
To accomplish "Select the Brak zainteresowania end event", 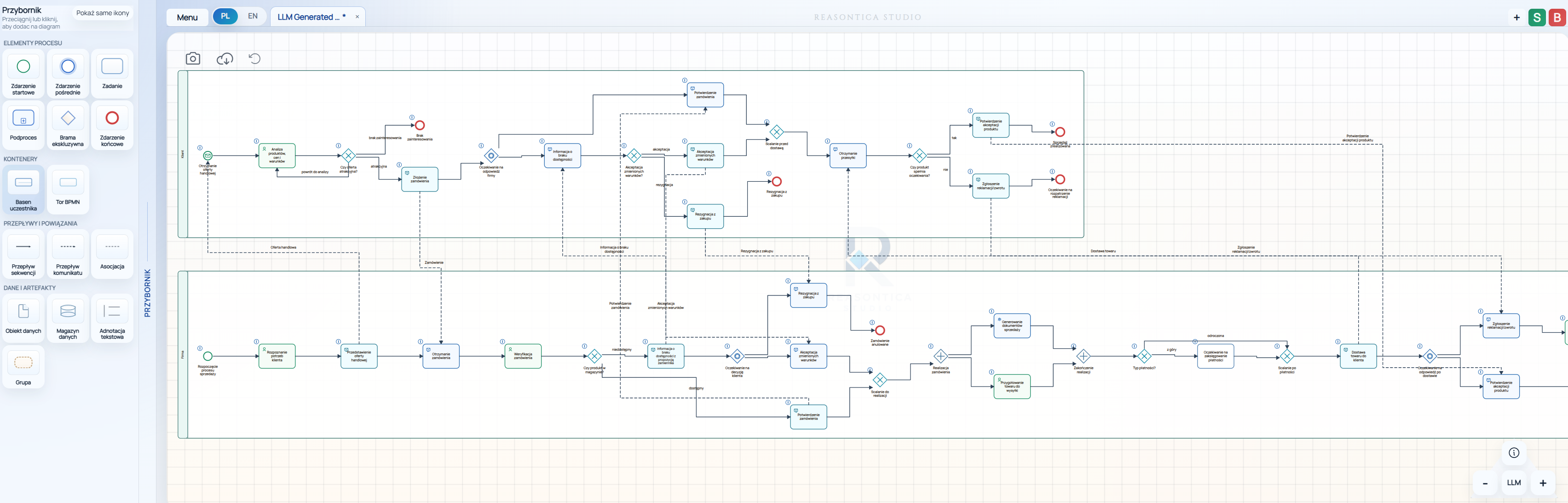I will click(420, 126).
